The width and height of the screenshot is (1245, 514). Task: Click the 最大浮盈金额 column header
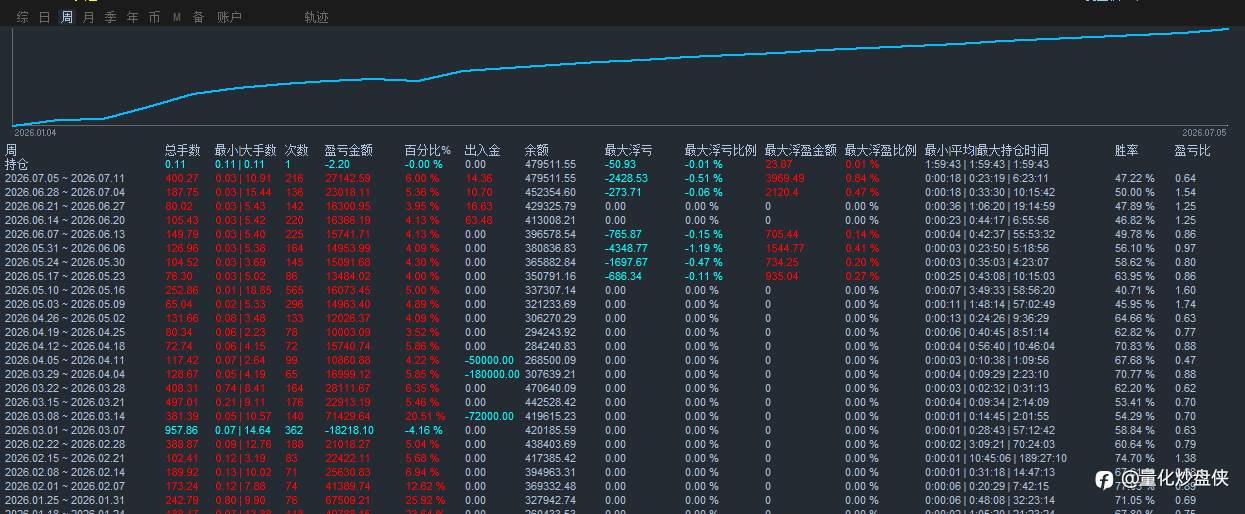click(x=801, y=150)
